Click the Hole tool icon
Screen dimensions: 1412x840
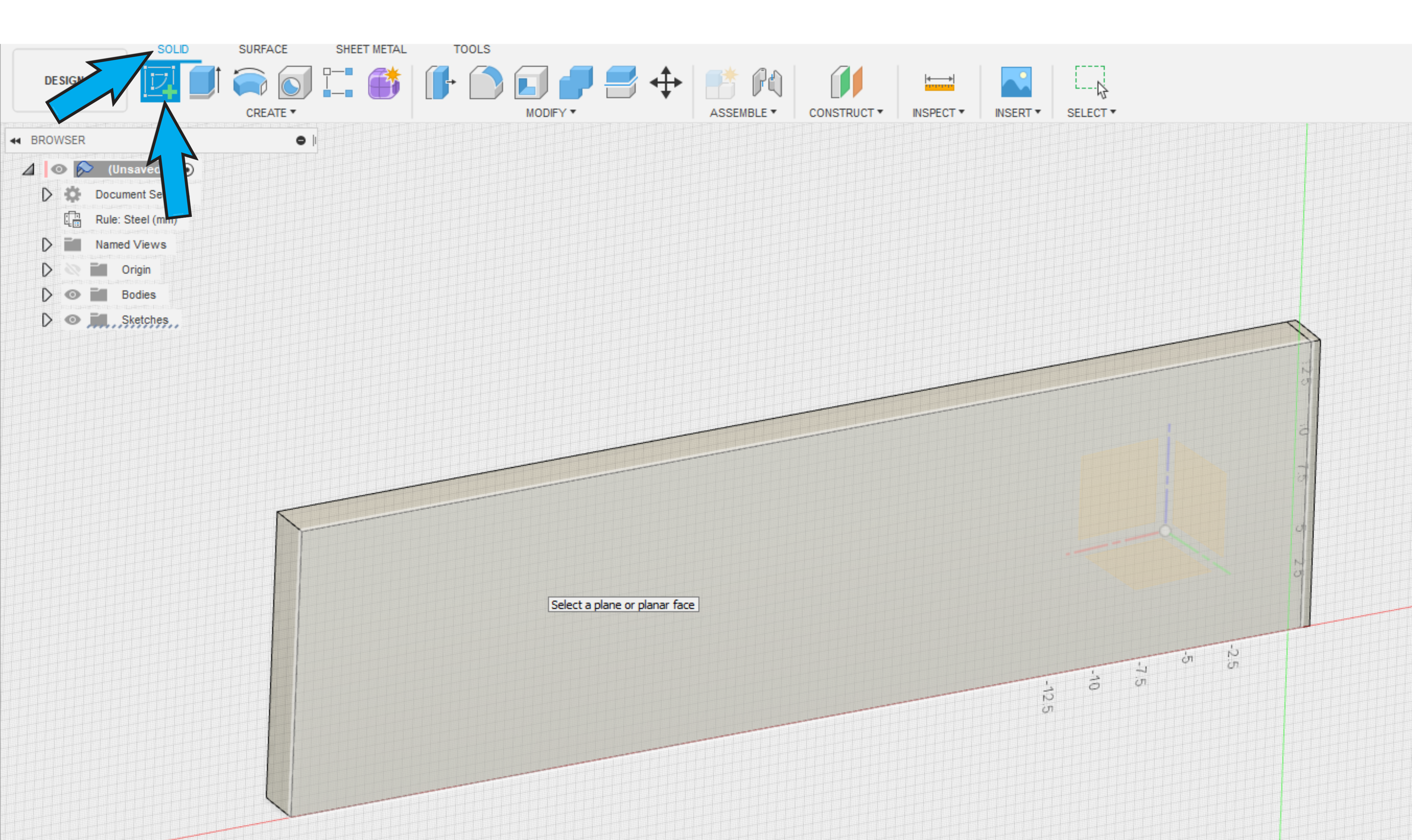pos(294,83)
